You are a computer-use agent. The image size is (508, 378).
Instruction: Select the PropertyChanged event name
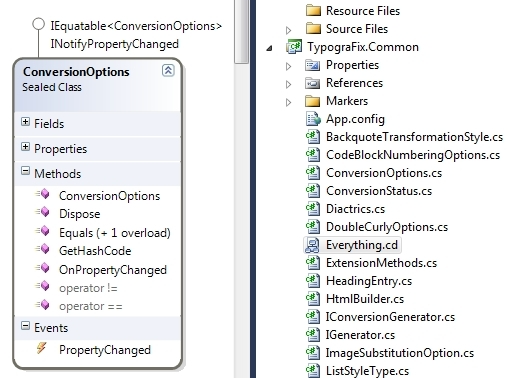(x=105, y=350)
